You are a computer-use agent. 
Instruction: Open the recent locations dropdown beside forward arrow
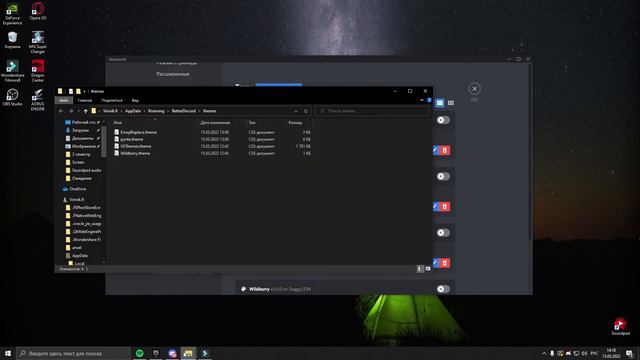point(78,111)
